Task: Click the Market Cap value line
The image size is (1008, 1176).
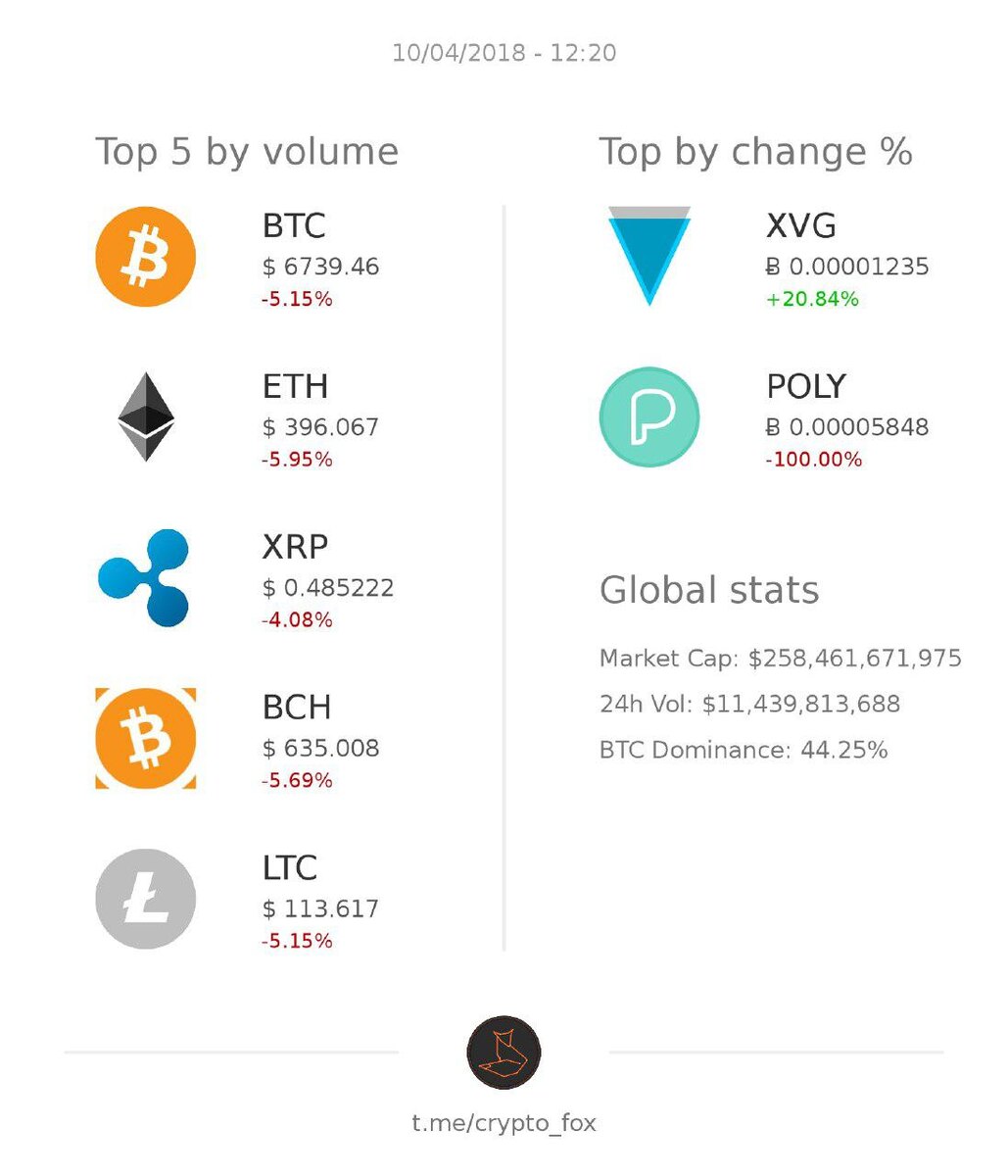Action: [x=781, y=659]
